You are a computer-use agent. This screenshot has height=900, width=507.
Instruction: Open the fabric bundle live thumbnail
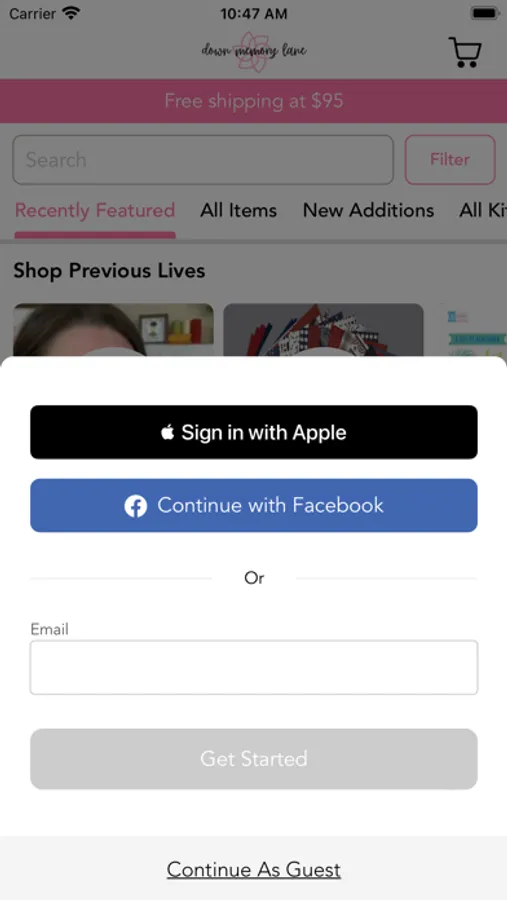tap(323, 330)
